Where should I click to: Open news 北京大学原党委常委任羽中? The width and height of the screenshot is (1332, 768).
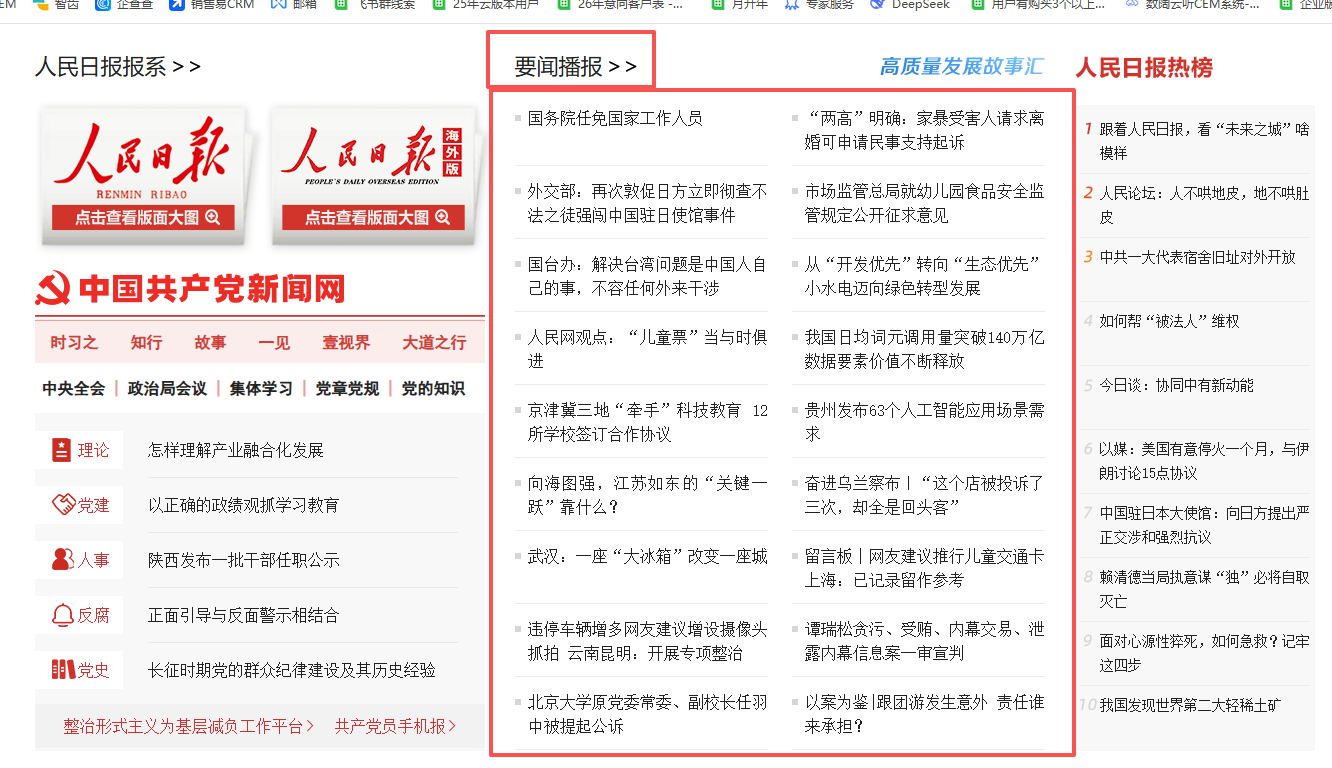(x=647, y=714)
